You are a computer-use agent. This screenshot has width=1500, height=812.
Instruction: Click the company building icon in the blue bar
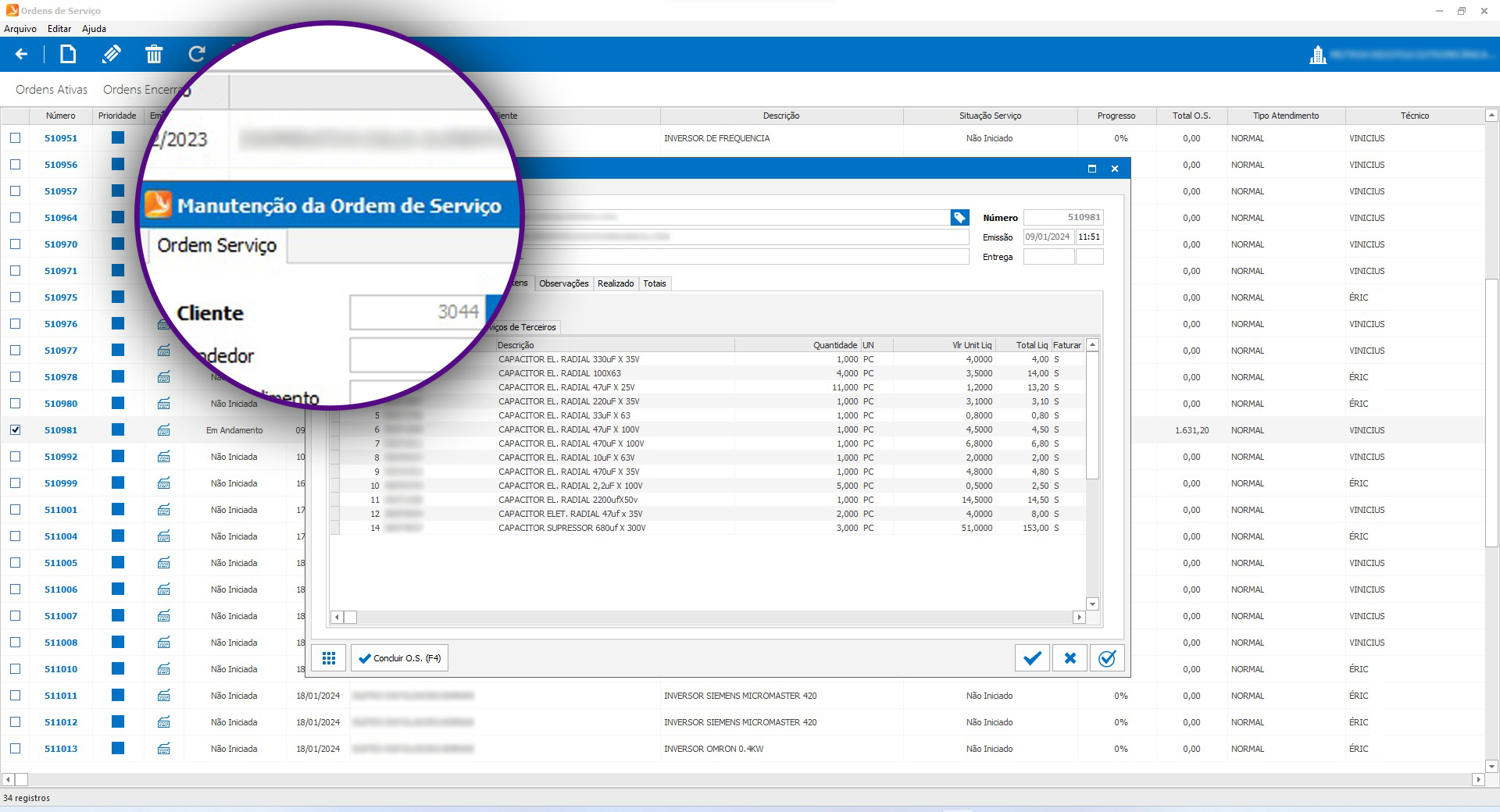1318,55
